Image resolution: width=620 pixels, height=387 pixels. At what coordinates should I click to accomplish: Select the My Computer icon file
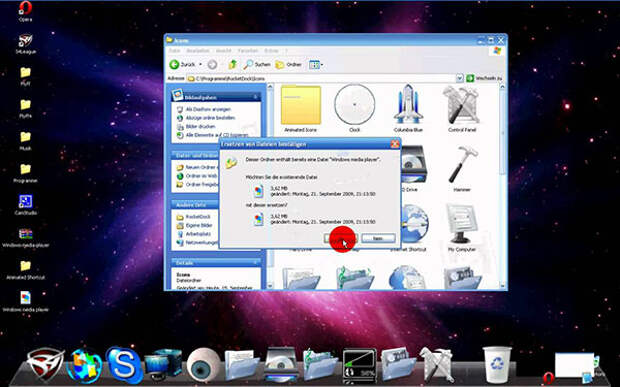tap(462, 227)
